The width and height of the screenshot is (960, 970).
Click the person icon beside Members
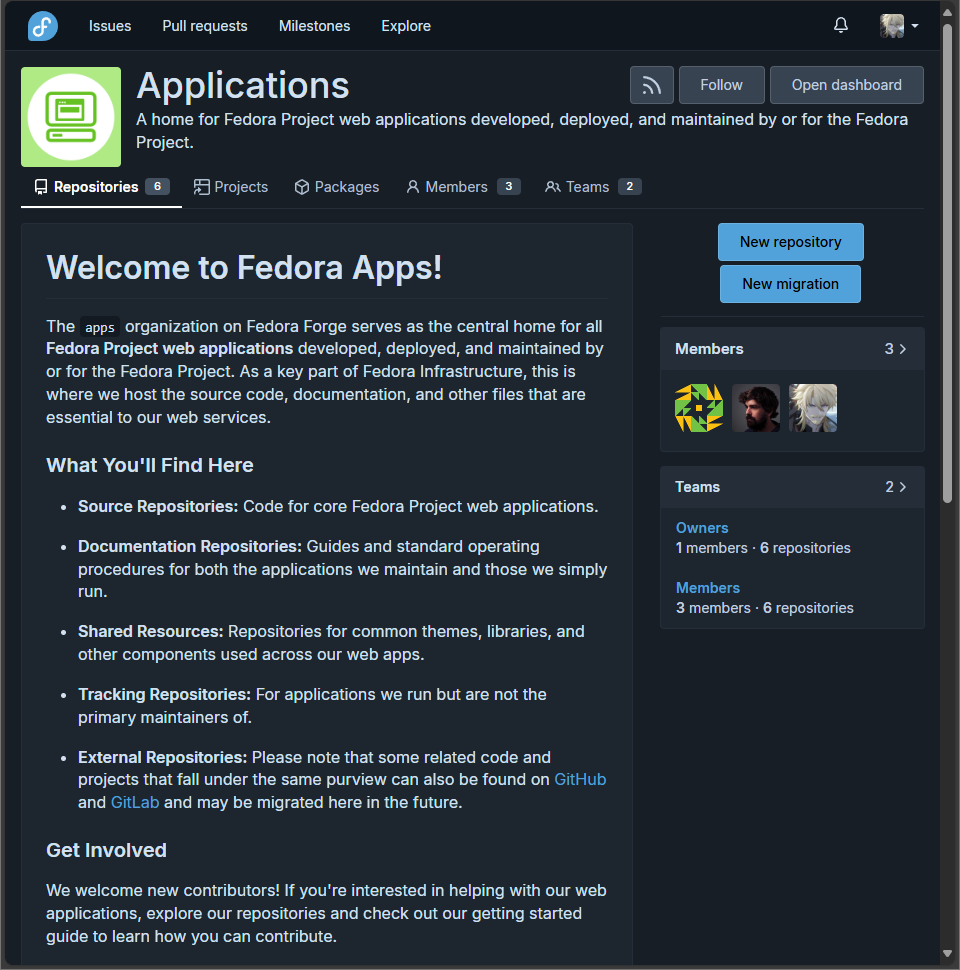(412, 186)
